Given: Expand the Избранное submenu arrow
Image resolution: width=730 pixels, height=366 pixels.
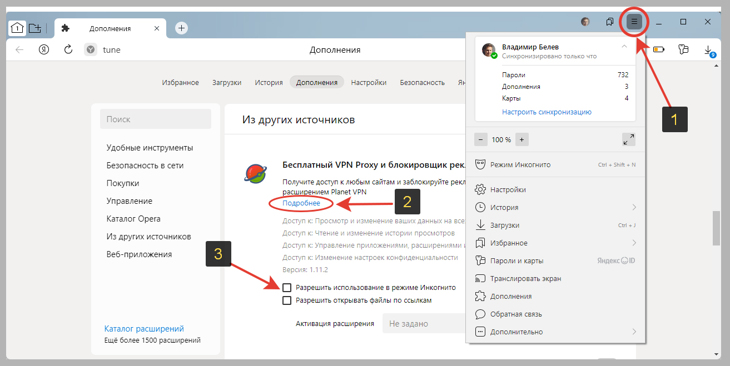Looking at the screenshot, I should click(x=634, y=243).
